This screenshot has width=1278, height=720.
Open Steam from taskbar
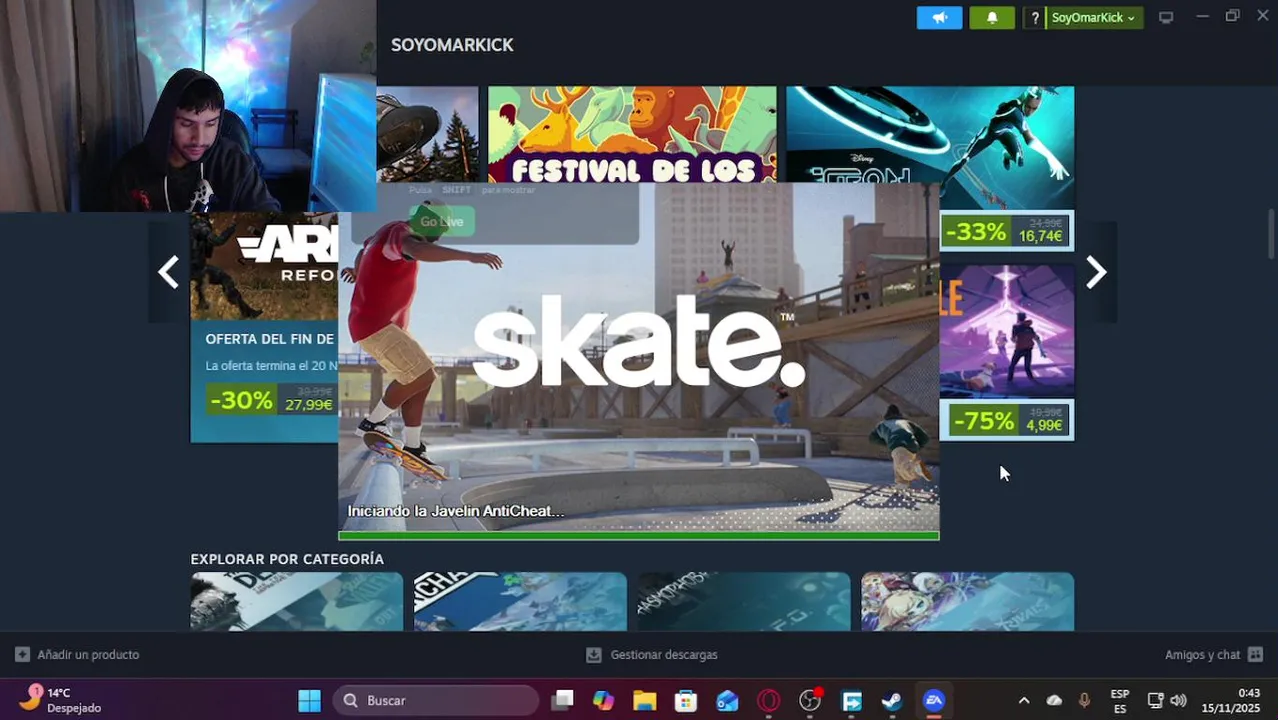(x=892, y=700)
